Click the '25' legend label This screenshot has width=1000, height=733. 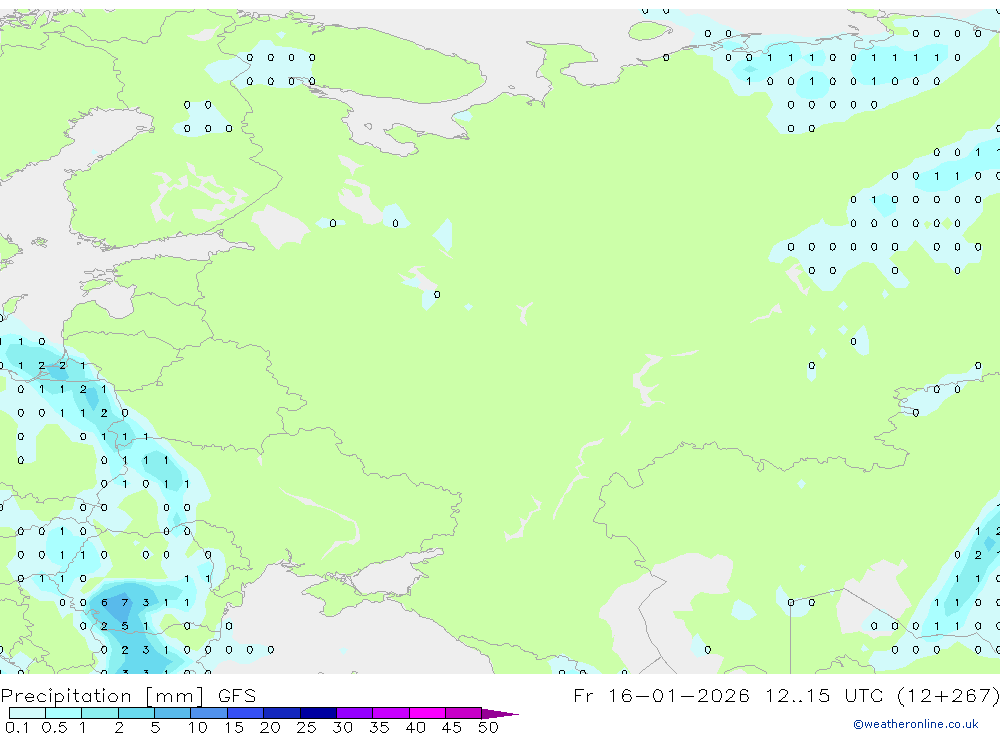[306, 727]
